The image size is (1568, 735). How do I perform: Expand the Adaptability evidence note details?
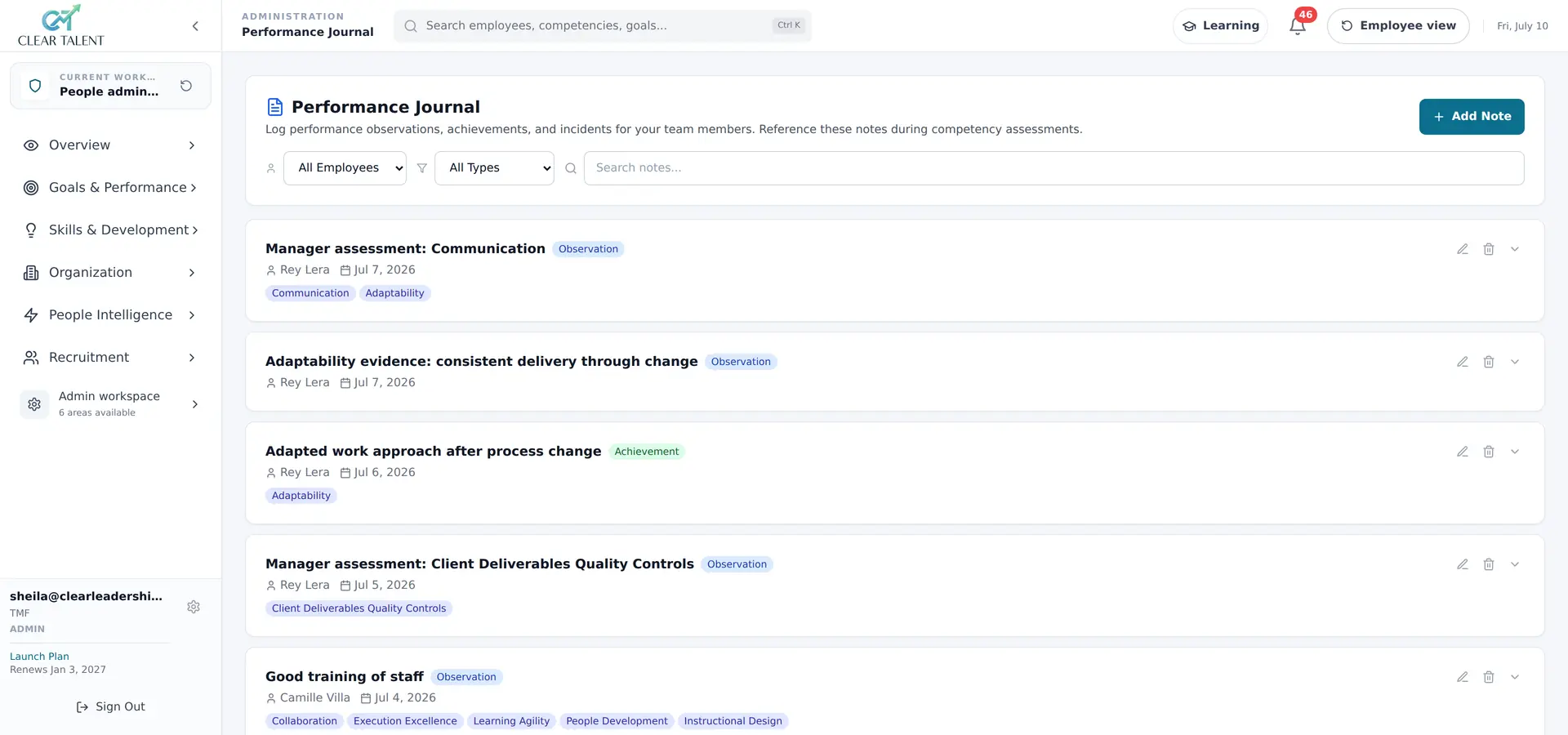tap(1515, 362)
